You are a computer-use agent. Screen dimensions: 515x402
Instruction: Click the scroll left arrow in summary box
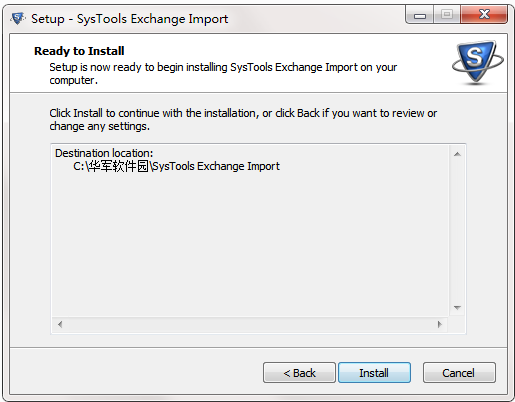[x=60, y=324]
